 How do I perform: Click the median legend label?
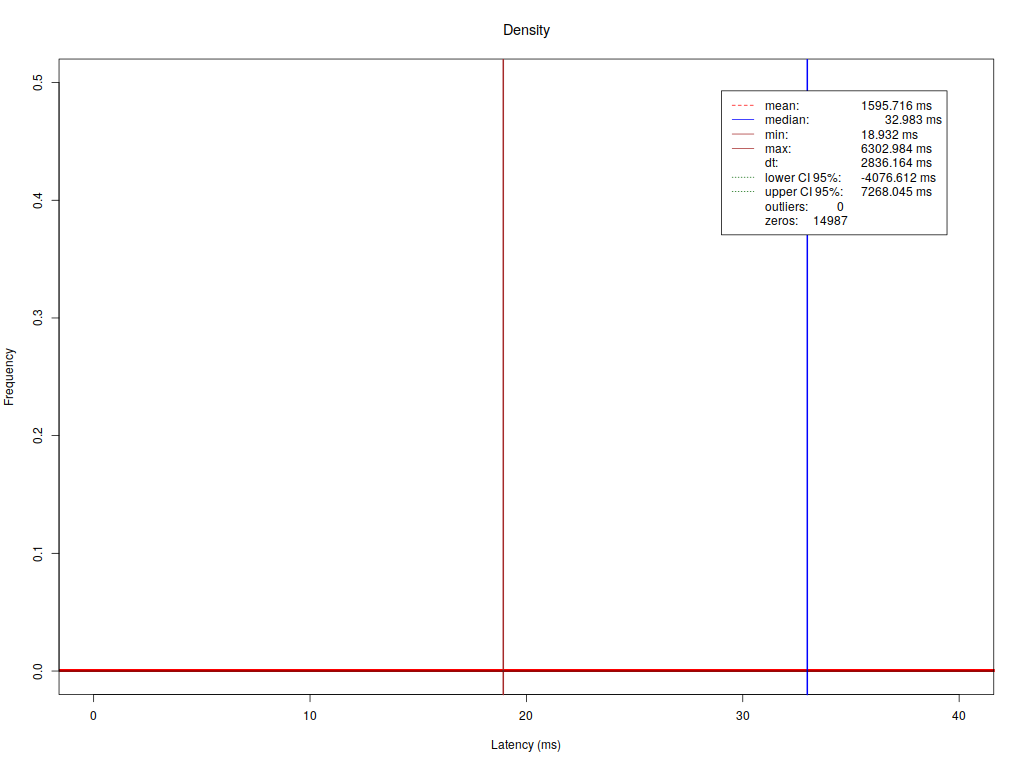click(787, 120)
